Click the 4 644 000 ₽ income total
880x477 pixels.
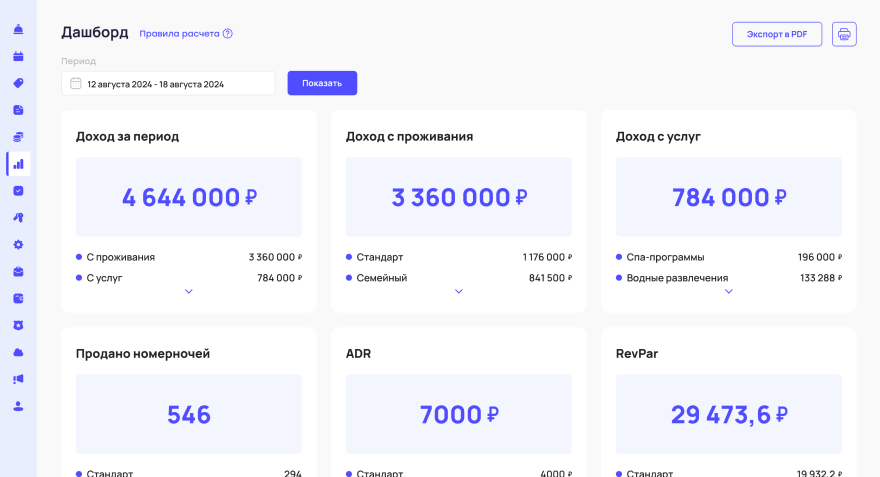click(x=189, y=197)
